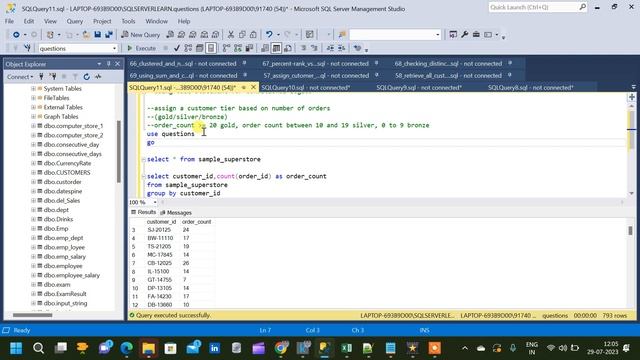Expand dbo.CUSTOMERS table node

(x=33, y=173)
